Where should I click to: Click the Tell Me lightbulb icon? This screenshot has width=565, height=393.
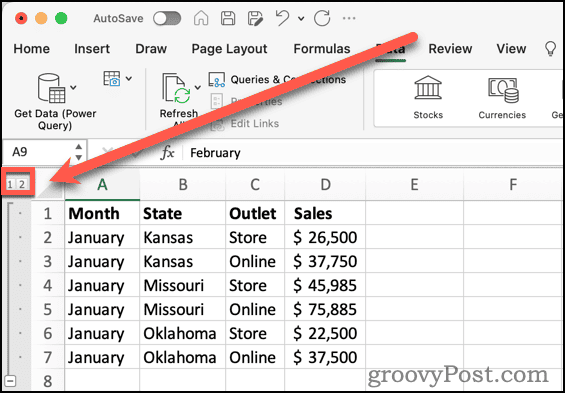(550, 49)
